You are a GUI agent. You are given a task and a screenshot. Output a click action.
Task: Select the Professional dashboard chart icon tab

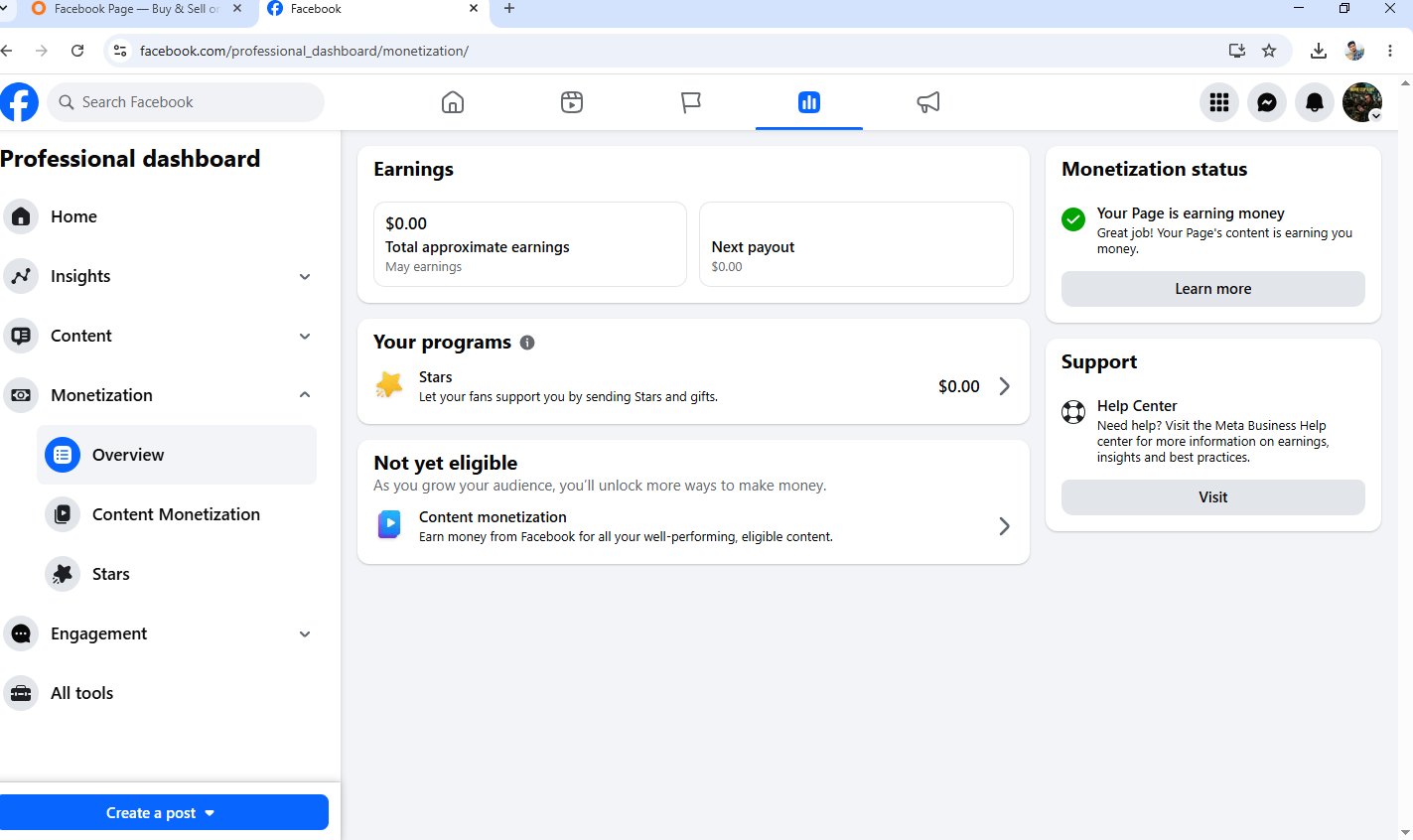pyautogui.click(x=809, y=102)
